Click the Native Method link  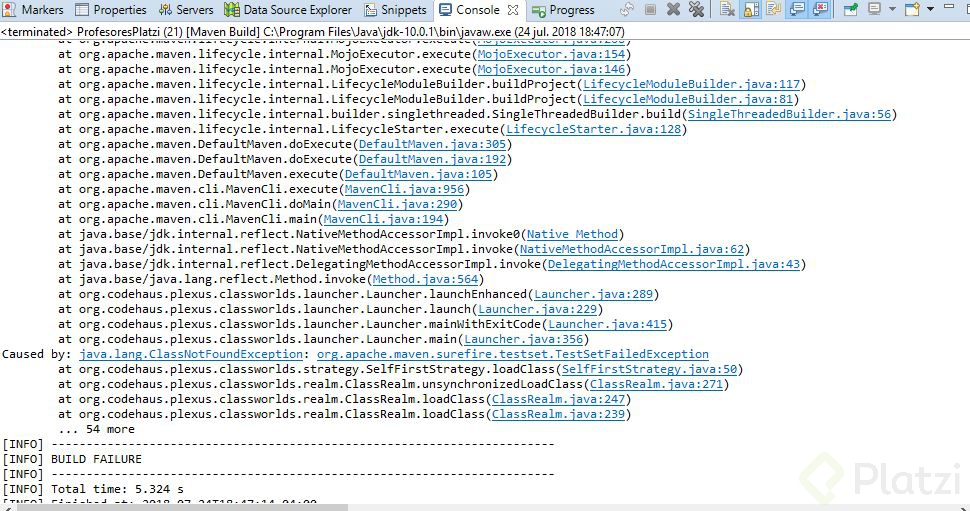click(x=572, y=234)
